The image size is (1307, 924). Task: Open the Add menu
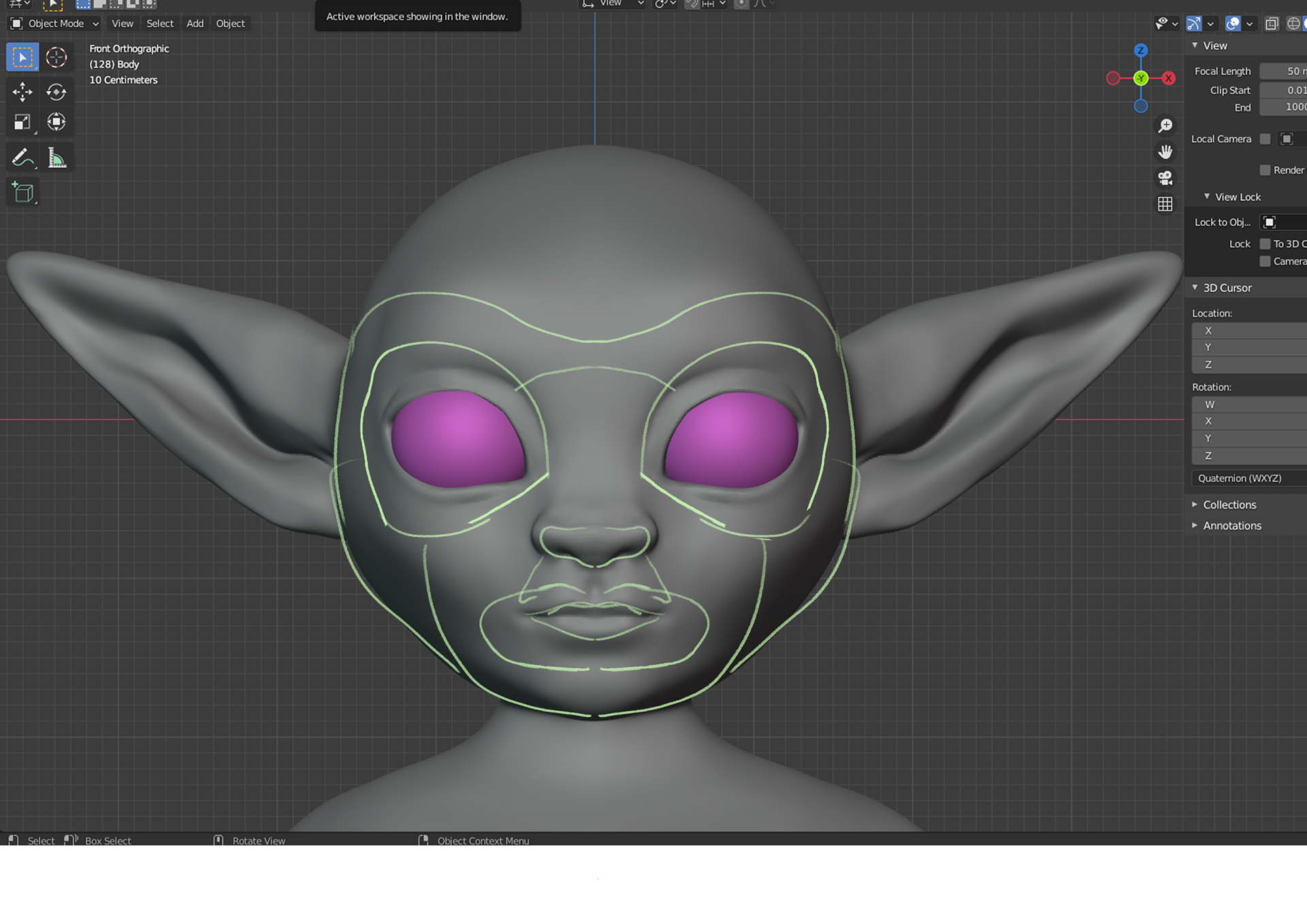195,24
